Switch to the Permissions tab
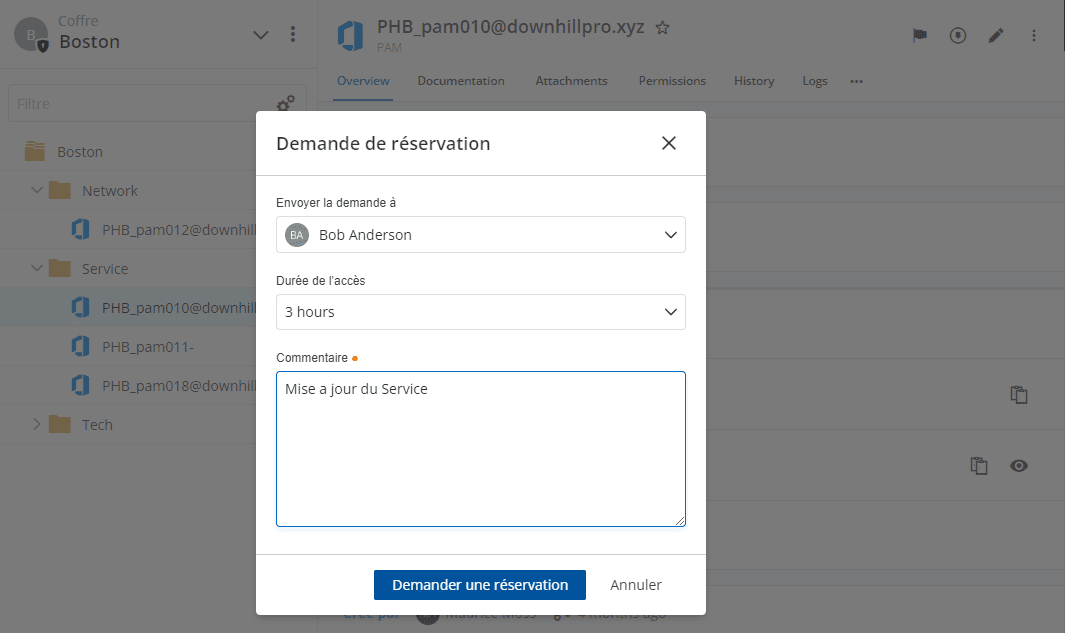Viewport: 1065px width, 633px height. 672,81
